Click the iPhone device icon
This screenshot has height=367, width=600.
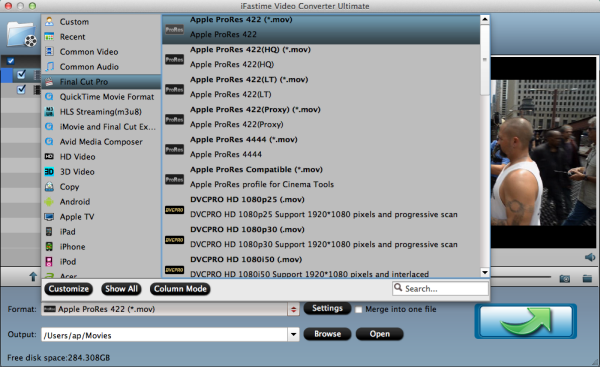[x=49, y=246]
